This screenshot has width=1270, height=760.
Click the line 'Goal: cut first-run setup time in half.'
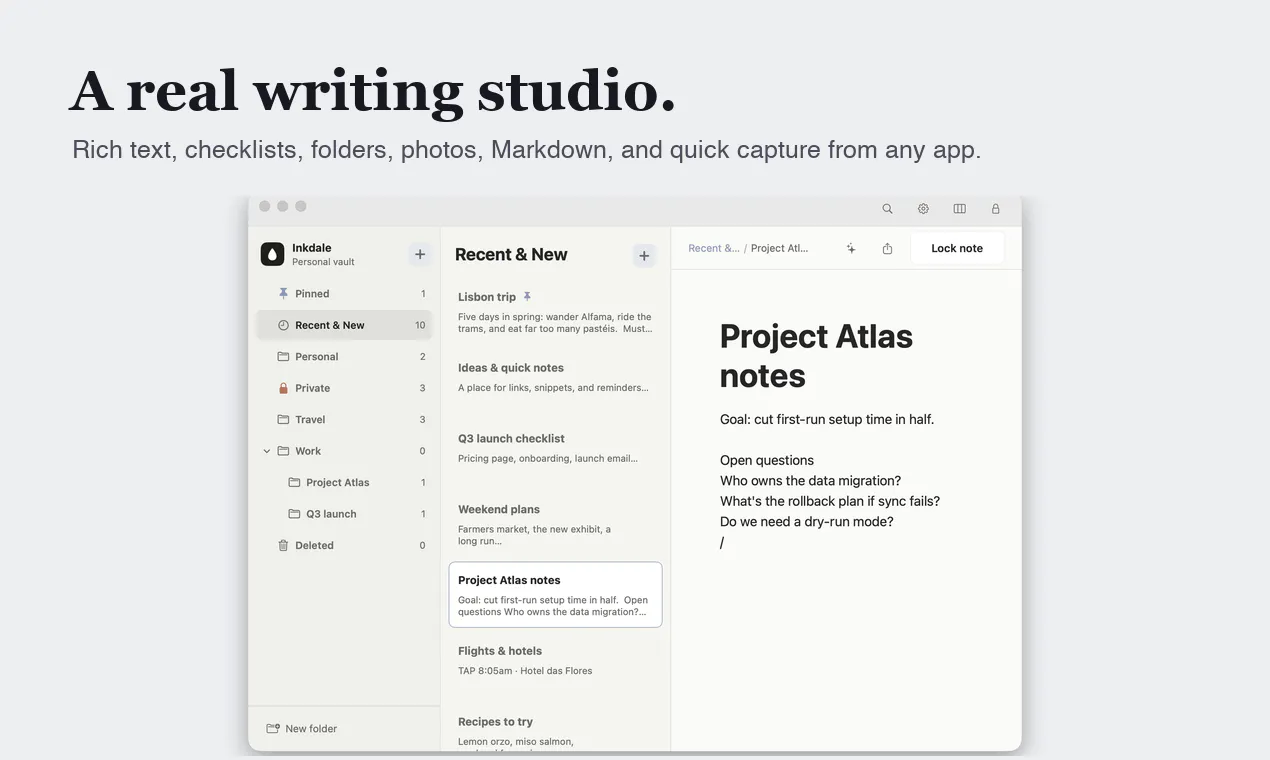point(827,420)
